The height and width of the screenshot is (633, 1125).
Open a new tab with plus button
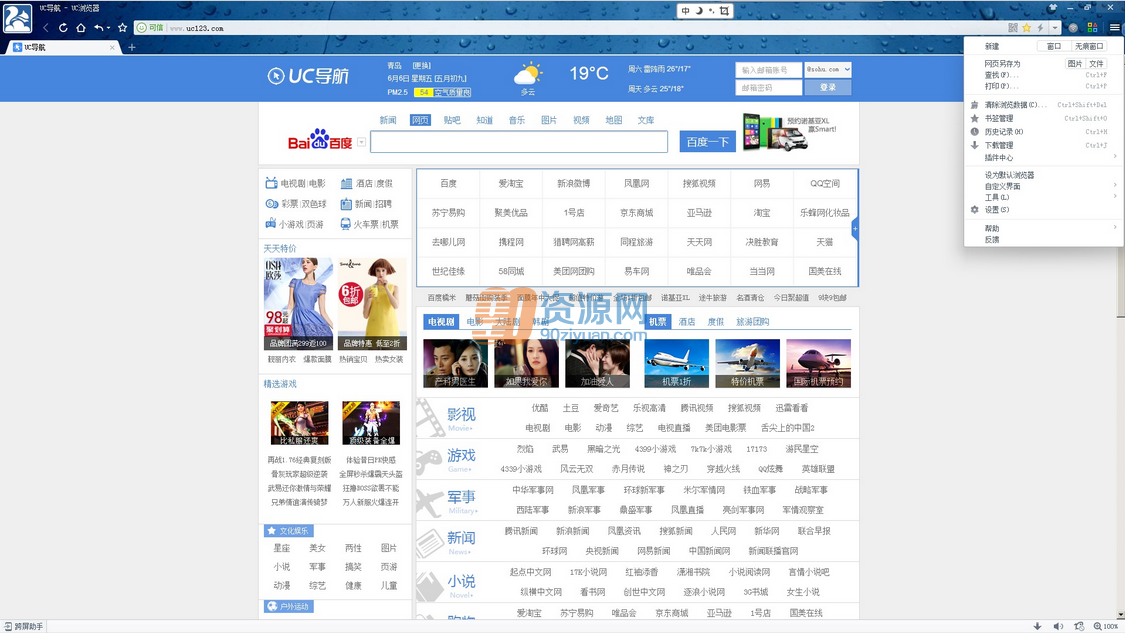click(131, 47)
